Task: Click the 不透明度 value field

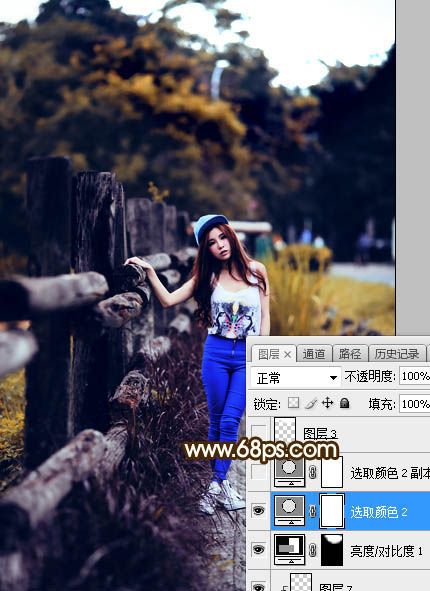Action: pos(415,376)
